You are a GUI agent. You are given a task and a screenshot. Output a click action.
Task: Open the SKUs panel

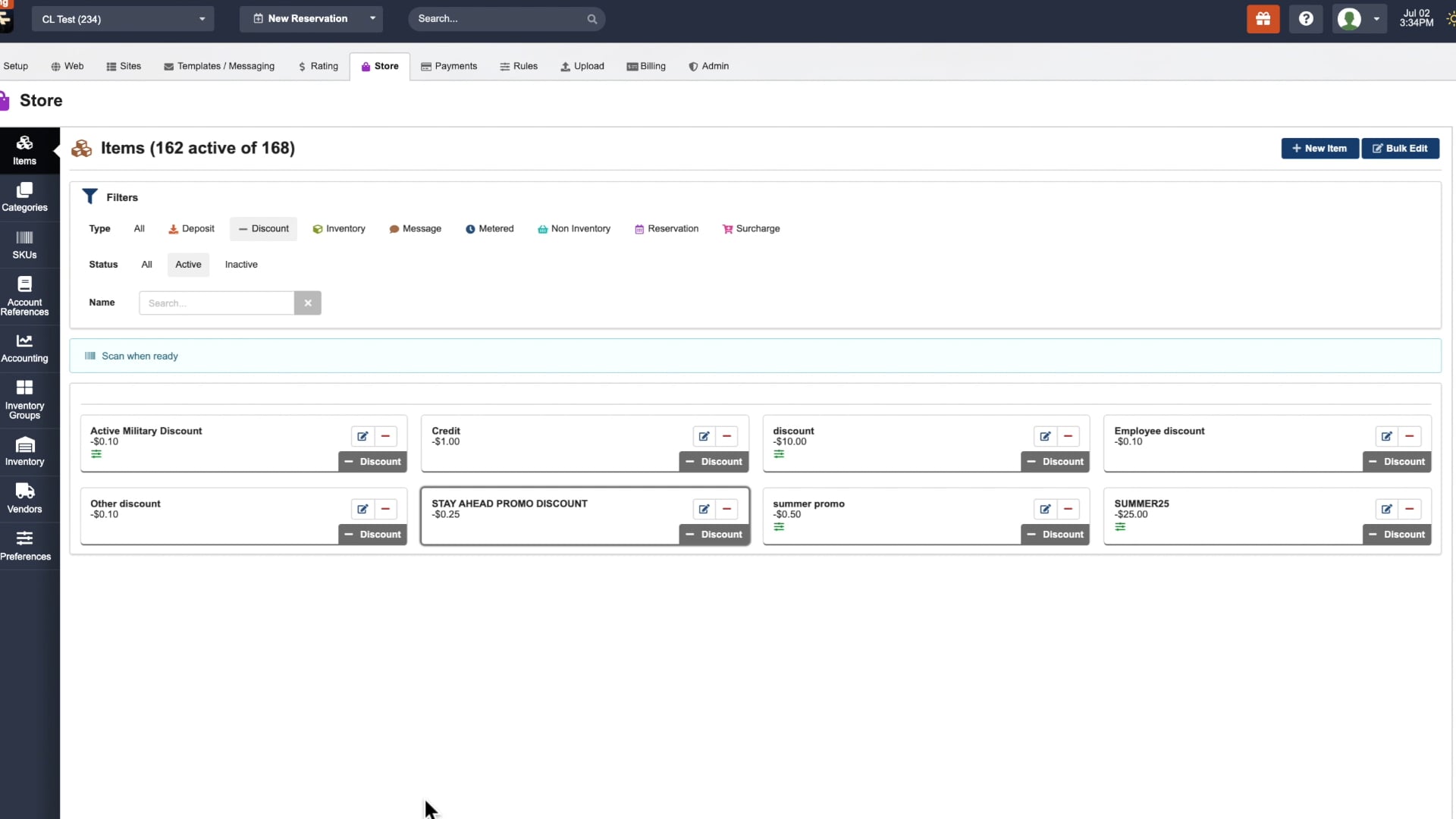tap(25, 244)
